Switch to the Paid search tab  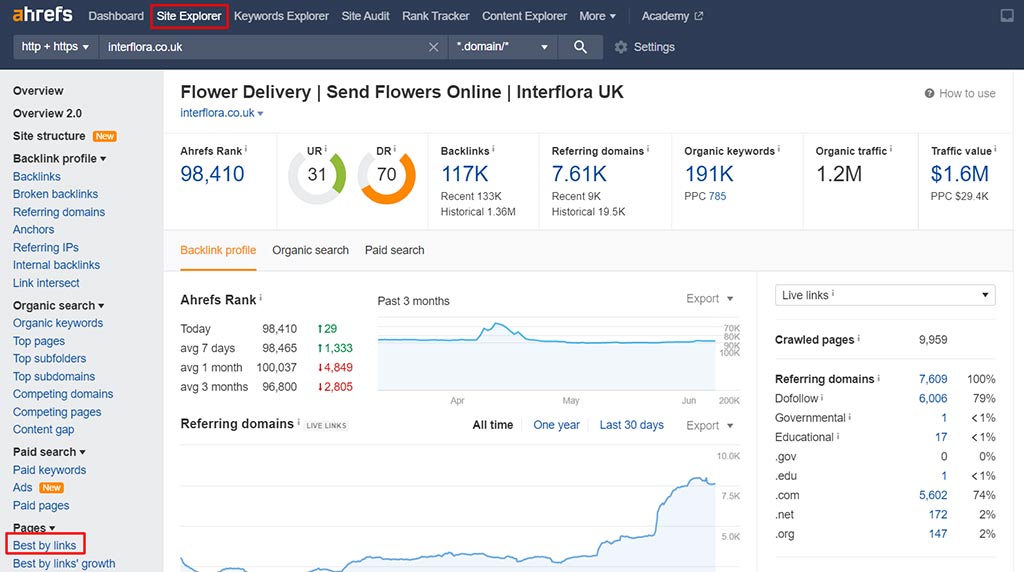click(x=394, y=250)
